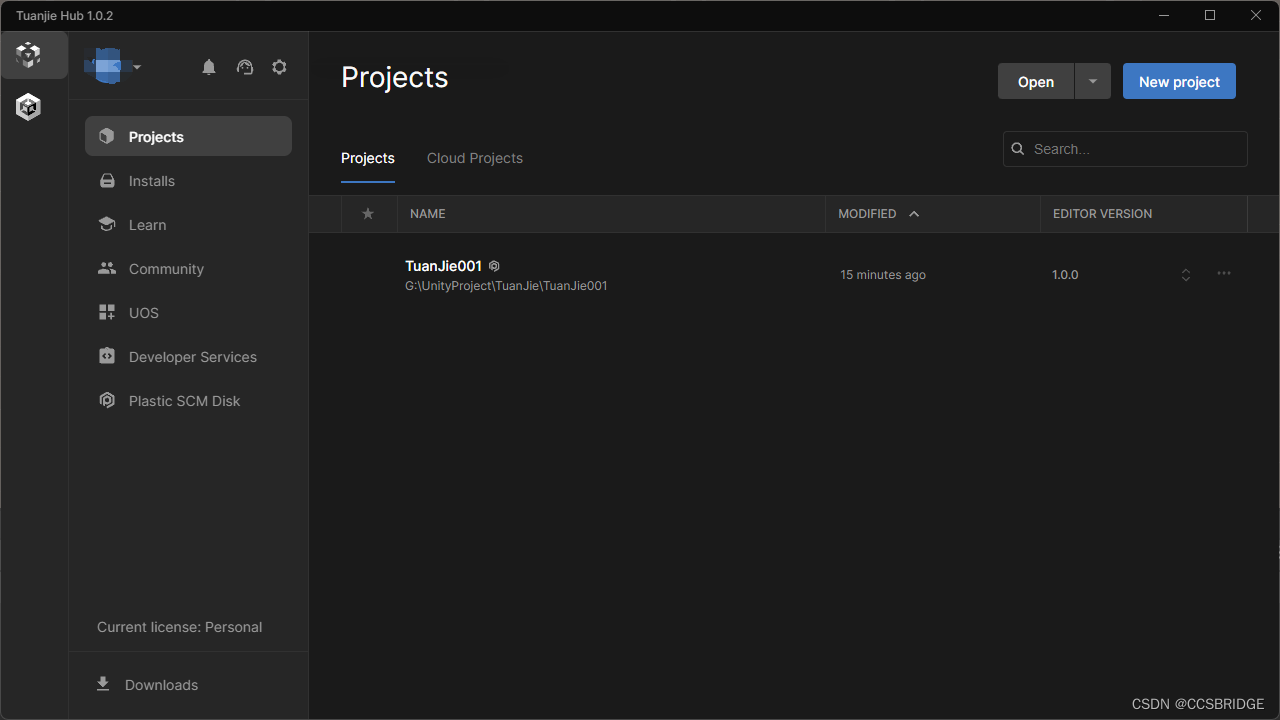Switch to the Cloud Projects tab
The height and width of the screenshot is (720, 1280).
coord(475,158)
